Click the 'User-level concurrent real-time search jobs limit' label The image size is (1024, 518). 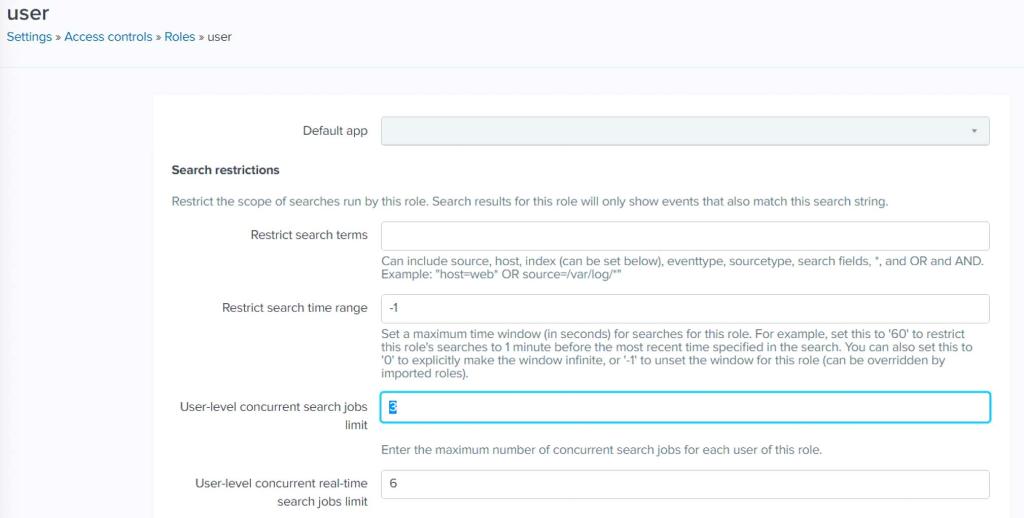coord(281,492)
